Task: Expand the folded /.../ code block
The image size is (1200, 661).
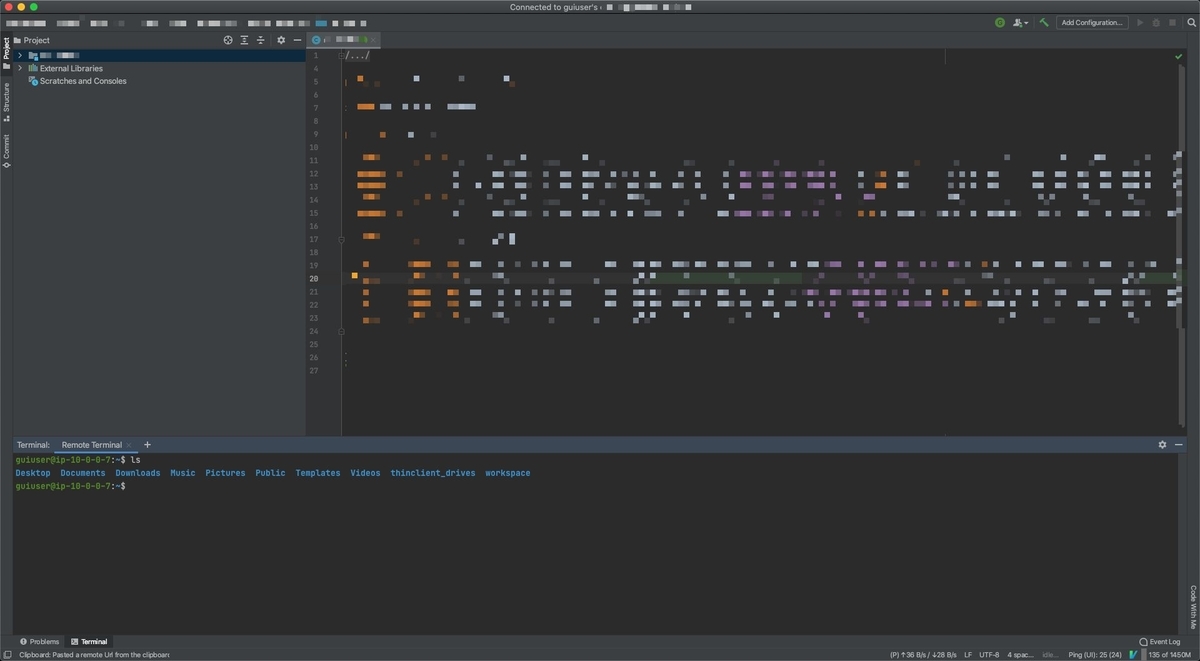Action: click(x=357, y=55)
